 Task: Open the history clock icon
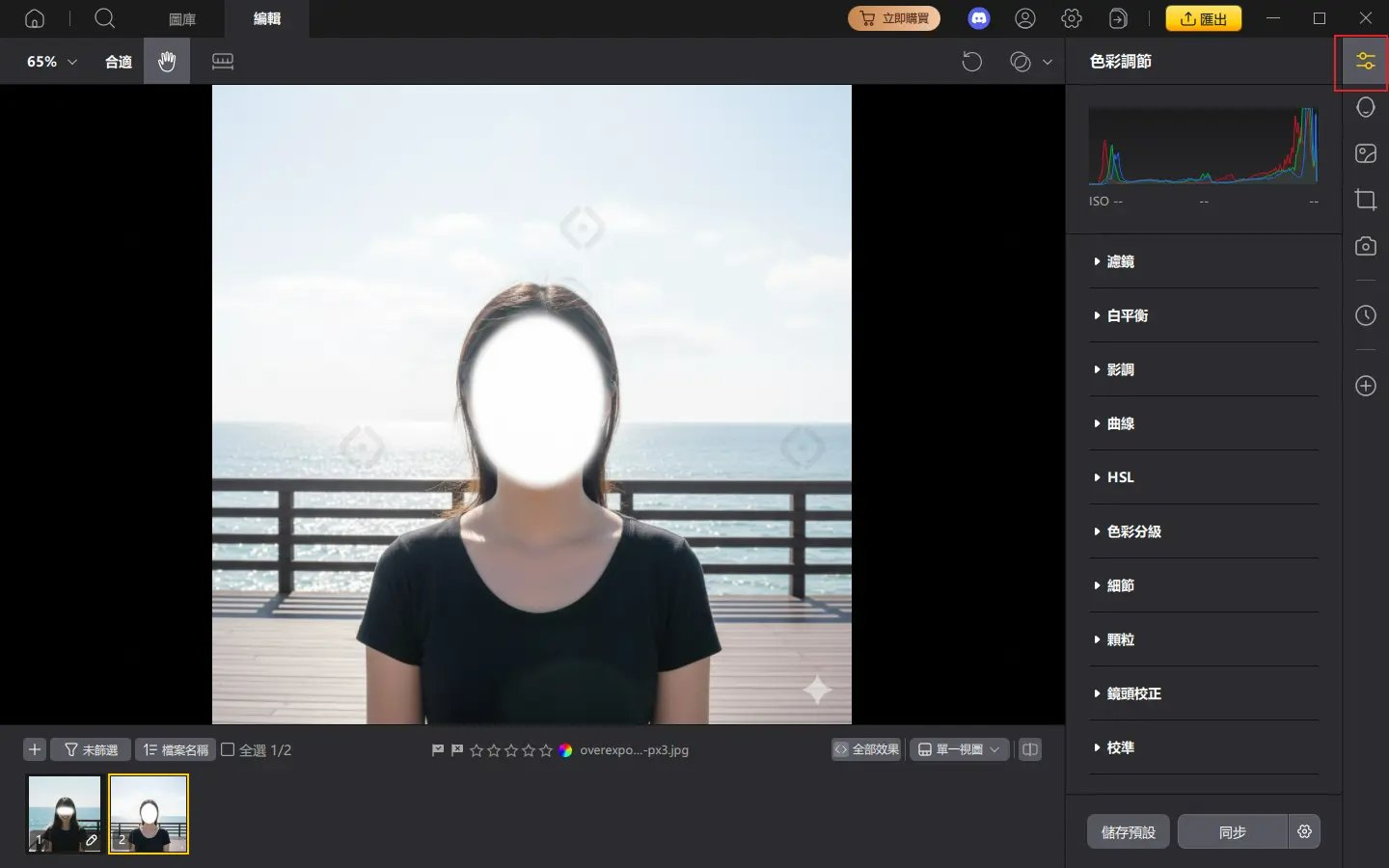pyautogui.click(x=1365, y=315)
